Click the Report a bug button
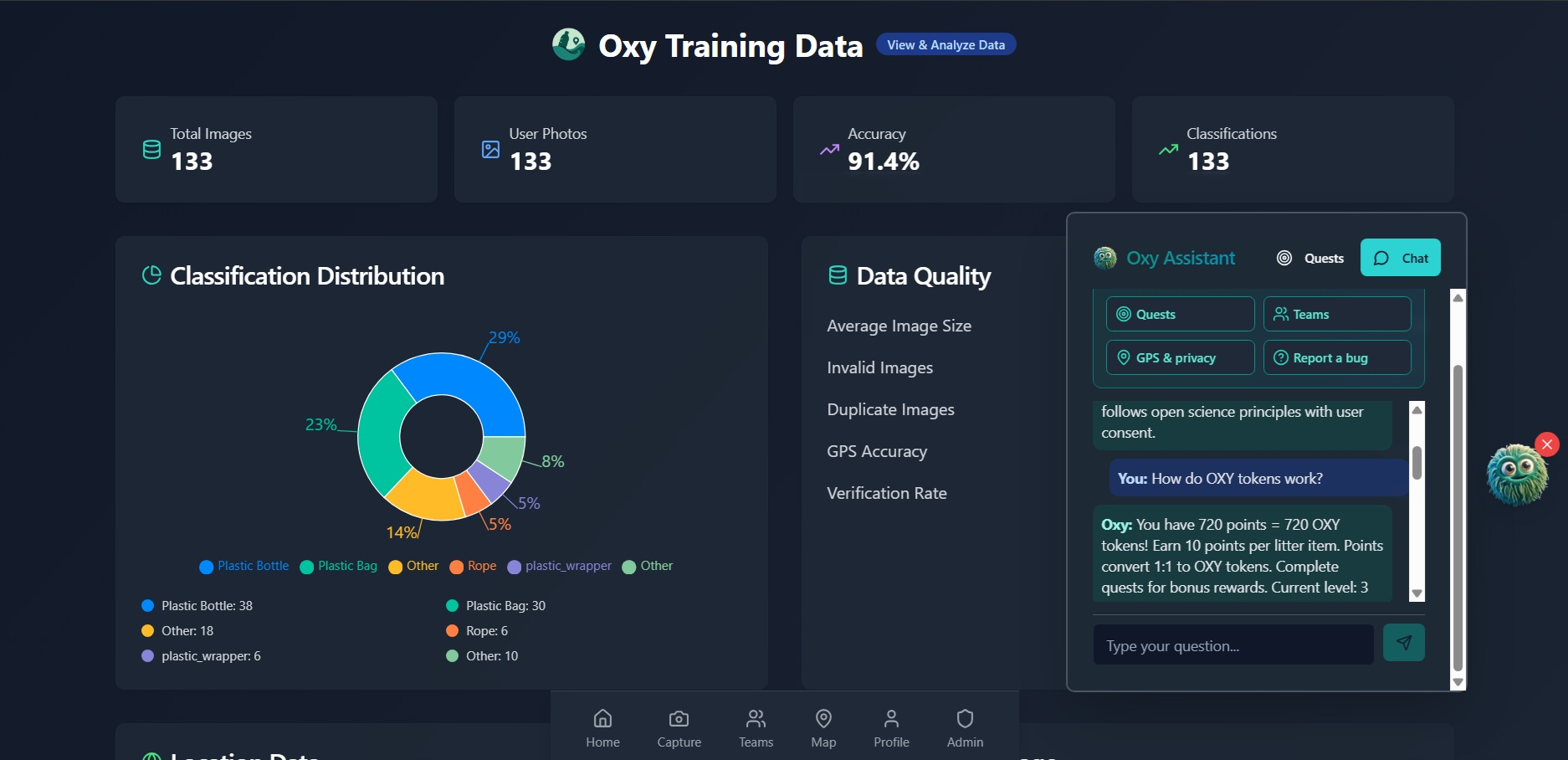 [1336, 357]
